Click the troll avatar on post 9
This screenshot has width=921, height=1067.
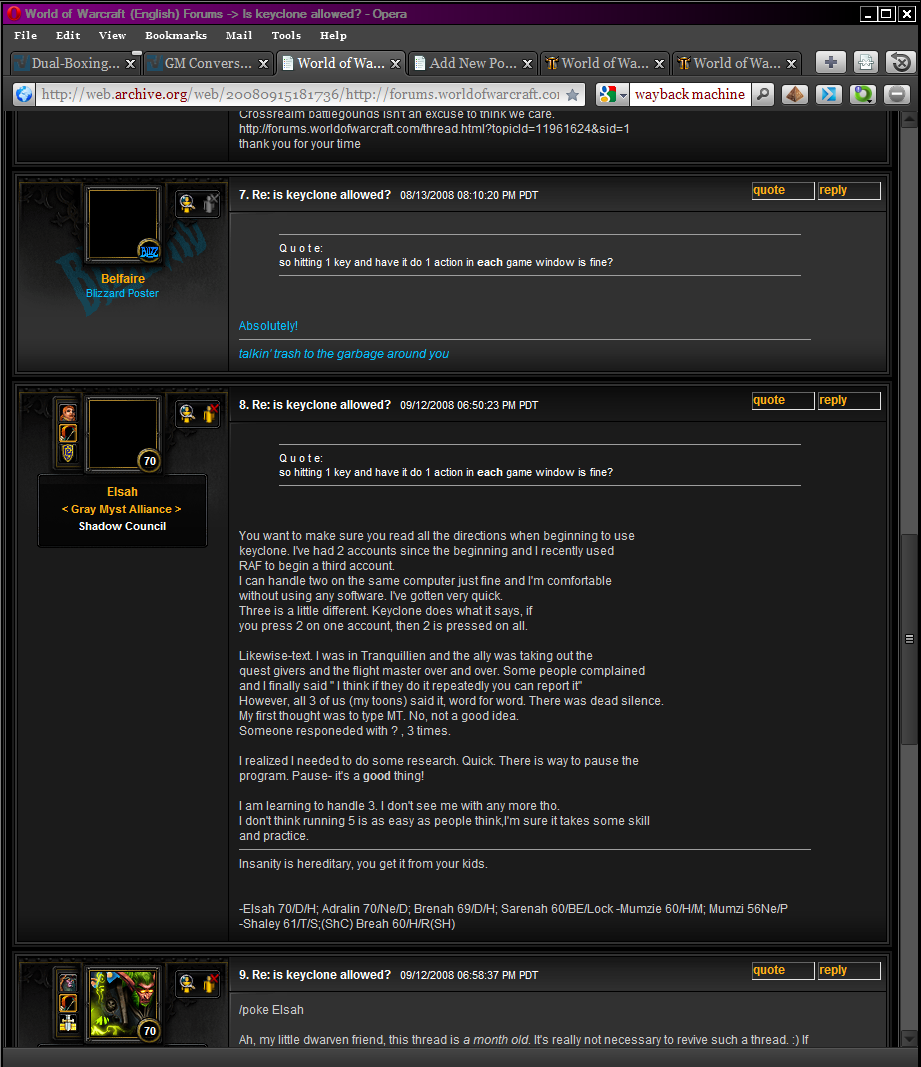(x=123, y=1004)
